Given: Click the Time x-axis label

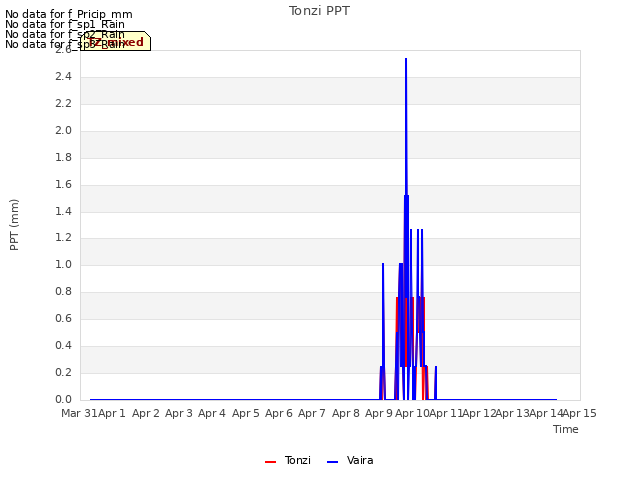Looking at the screenshot, I should 566,429.
